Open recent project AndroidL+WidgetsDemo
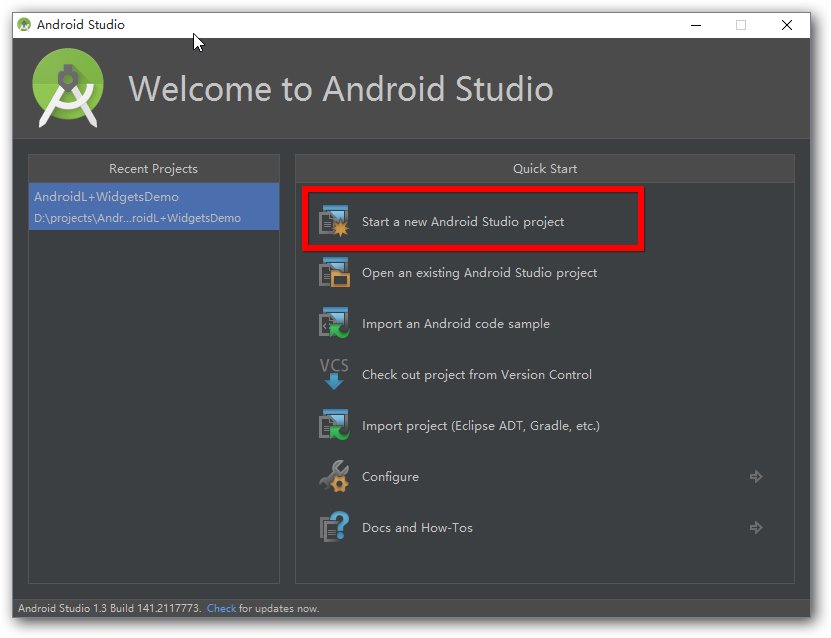 coord(154,207)
